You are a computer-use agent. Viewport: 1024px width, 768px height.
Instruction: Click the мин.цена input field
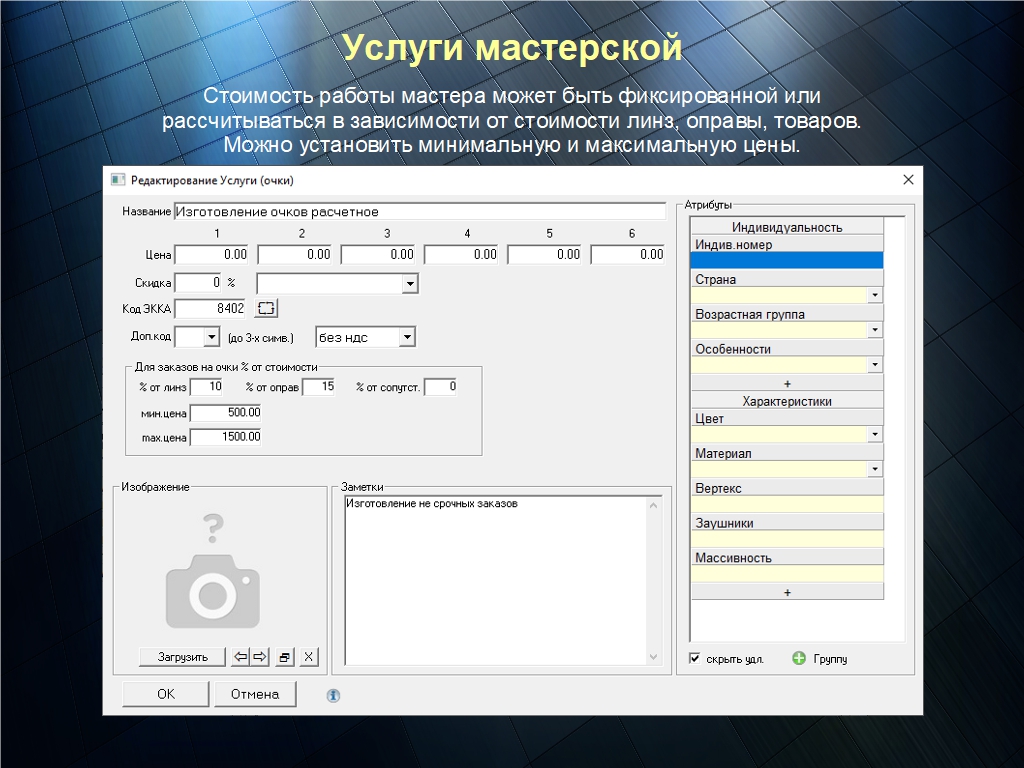click(x=225, y=413)
